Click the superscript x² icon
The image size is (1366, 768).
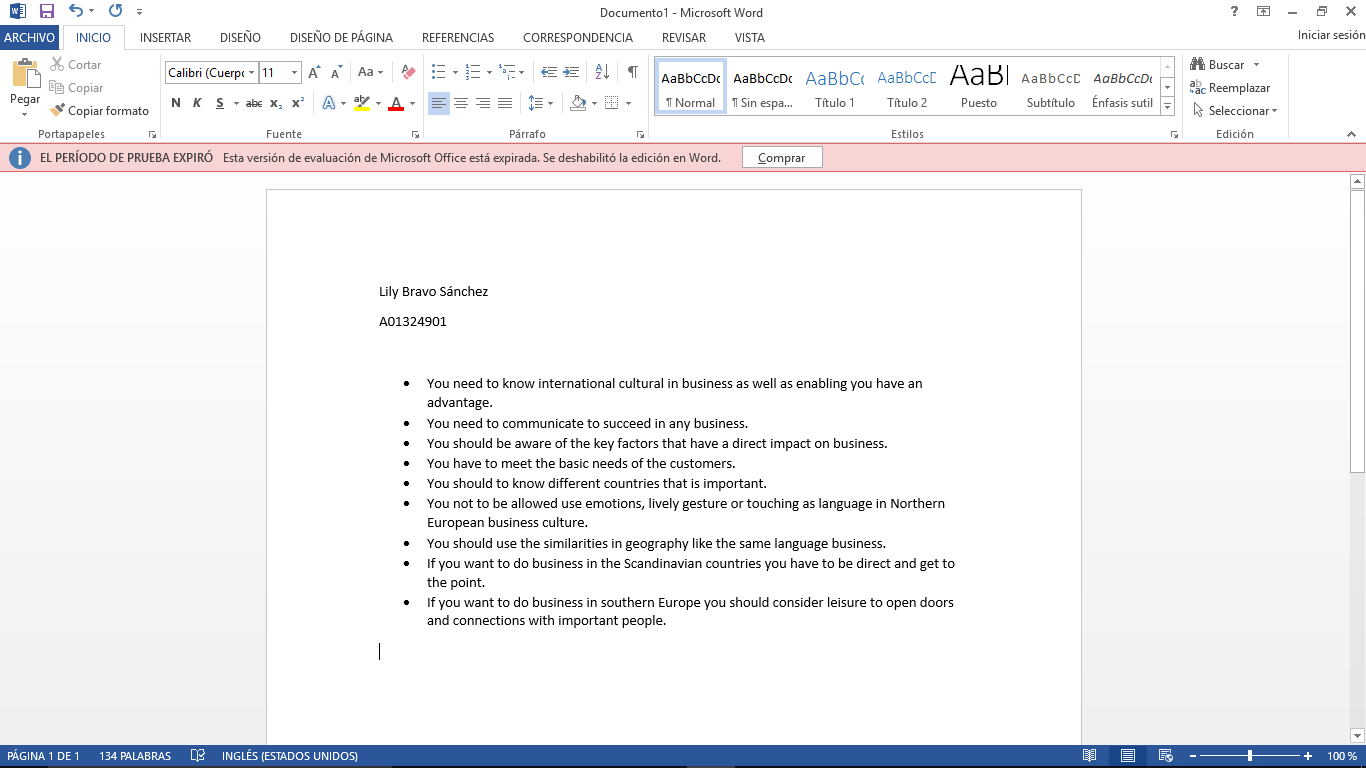pos(298,103)
